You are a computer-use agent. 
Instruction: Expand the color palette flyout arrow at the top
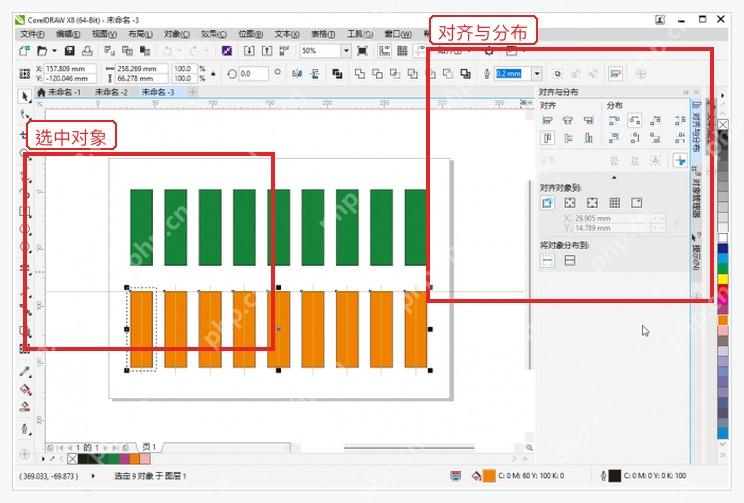(722, 95)
